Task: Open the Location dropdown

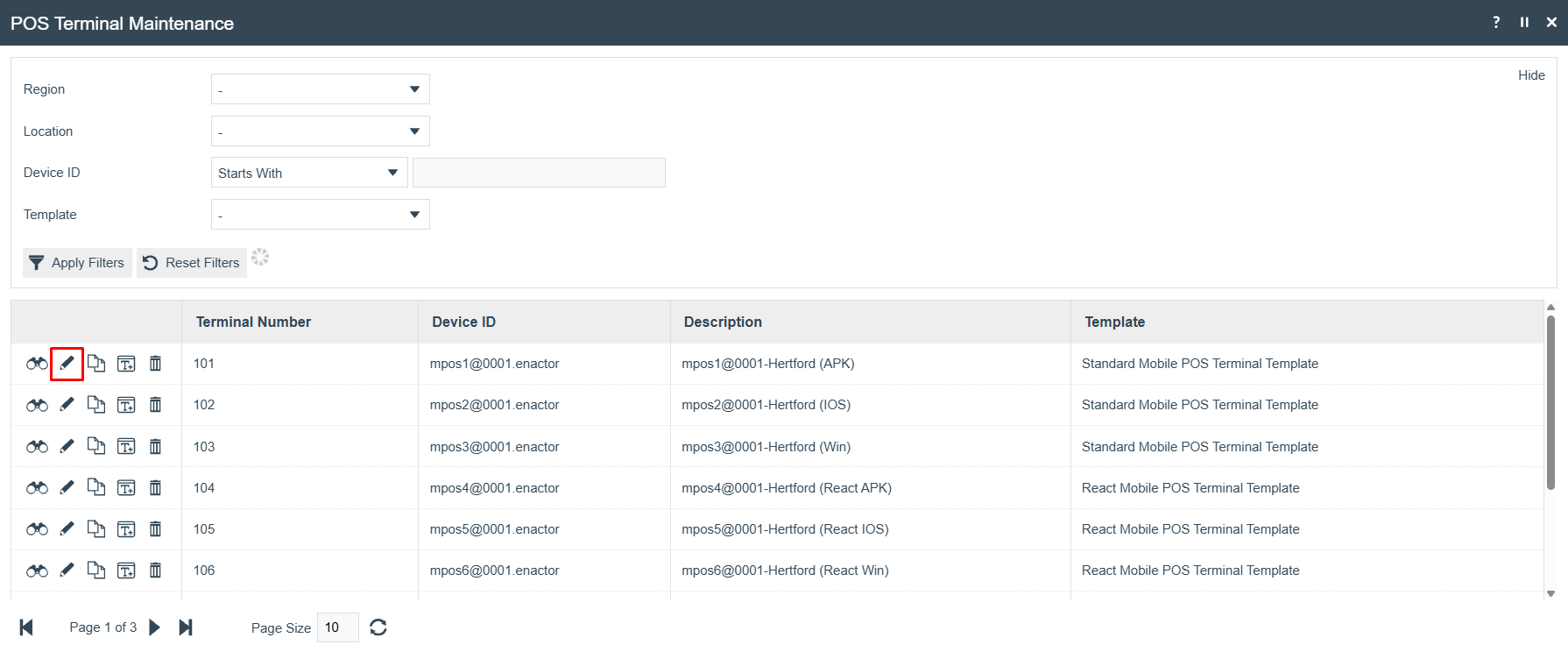Action: pyautogui.click(x=320, y=131)
